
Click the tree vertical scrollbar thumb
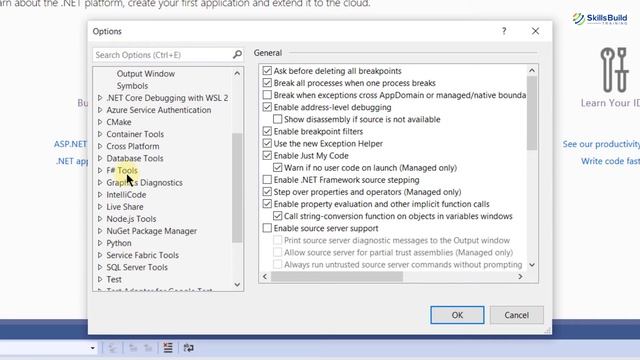(x=237, y=187)
